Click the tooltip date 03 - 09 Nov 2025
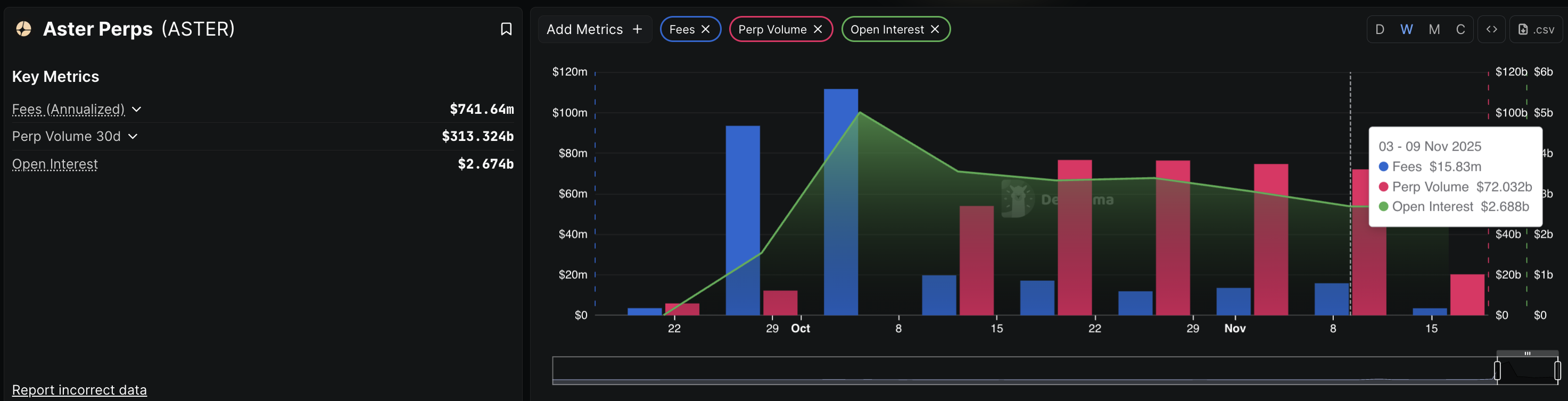This screenshot has width=1568, height=401. (x=1430, y=147)
